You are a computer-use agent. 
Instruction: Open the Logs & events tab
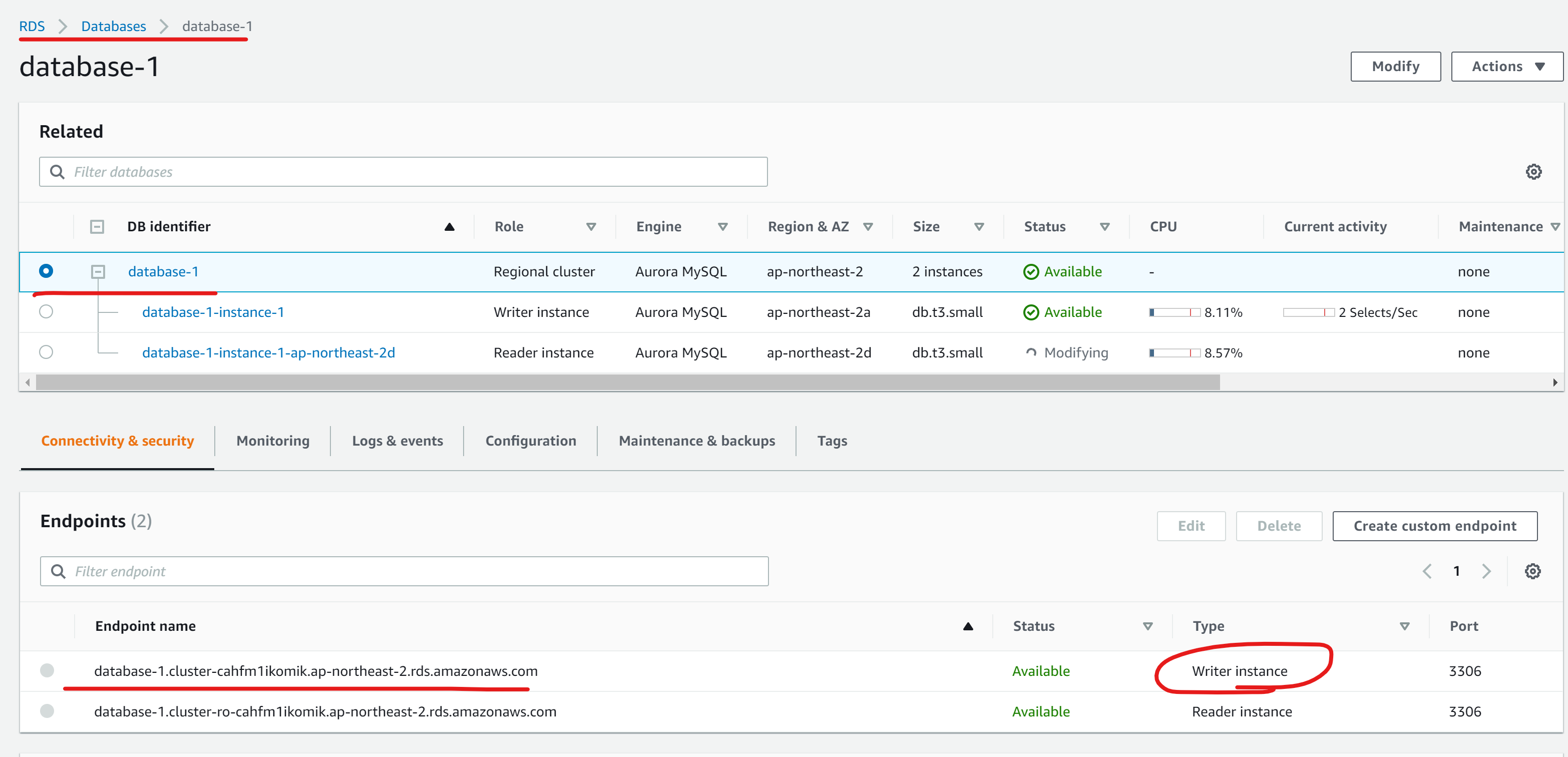(x=398, y=441)
